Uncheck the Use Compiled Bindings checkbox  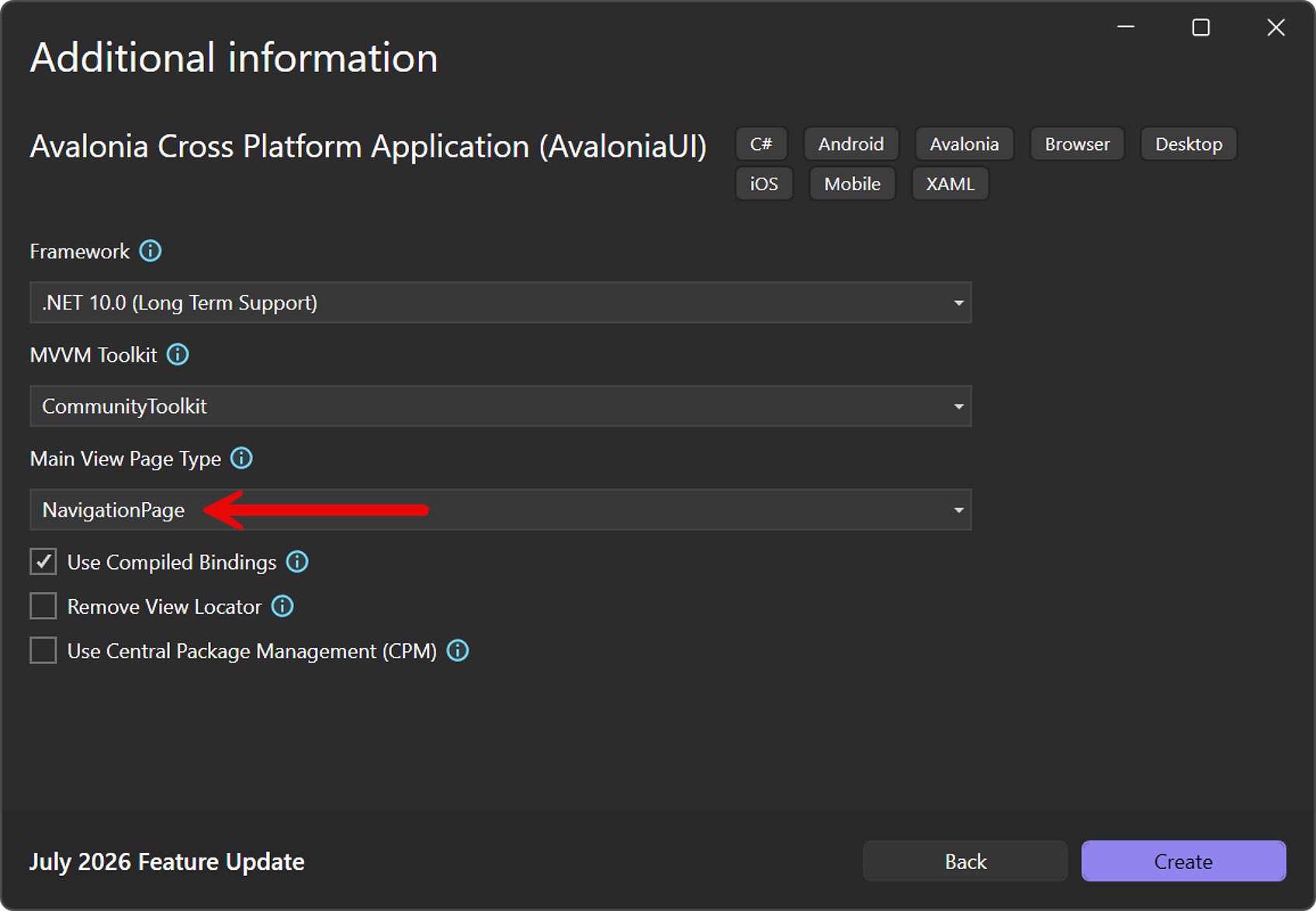click(x=43, y=562)
